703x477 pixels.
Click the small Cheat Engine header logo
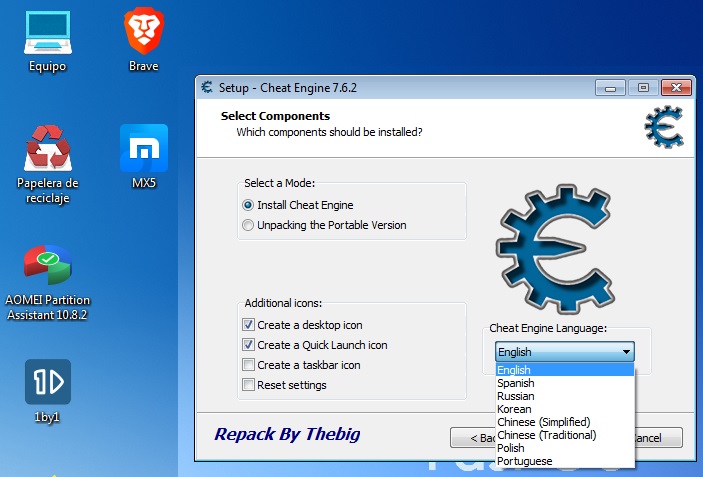(x=664, y=127)
